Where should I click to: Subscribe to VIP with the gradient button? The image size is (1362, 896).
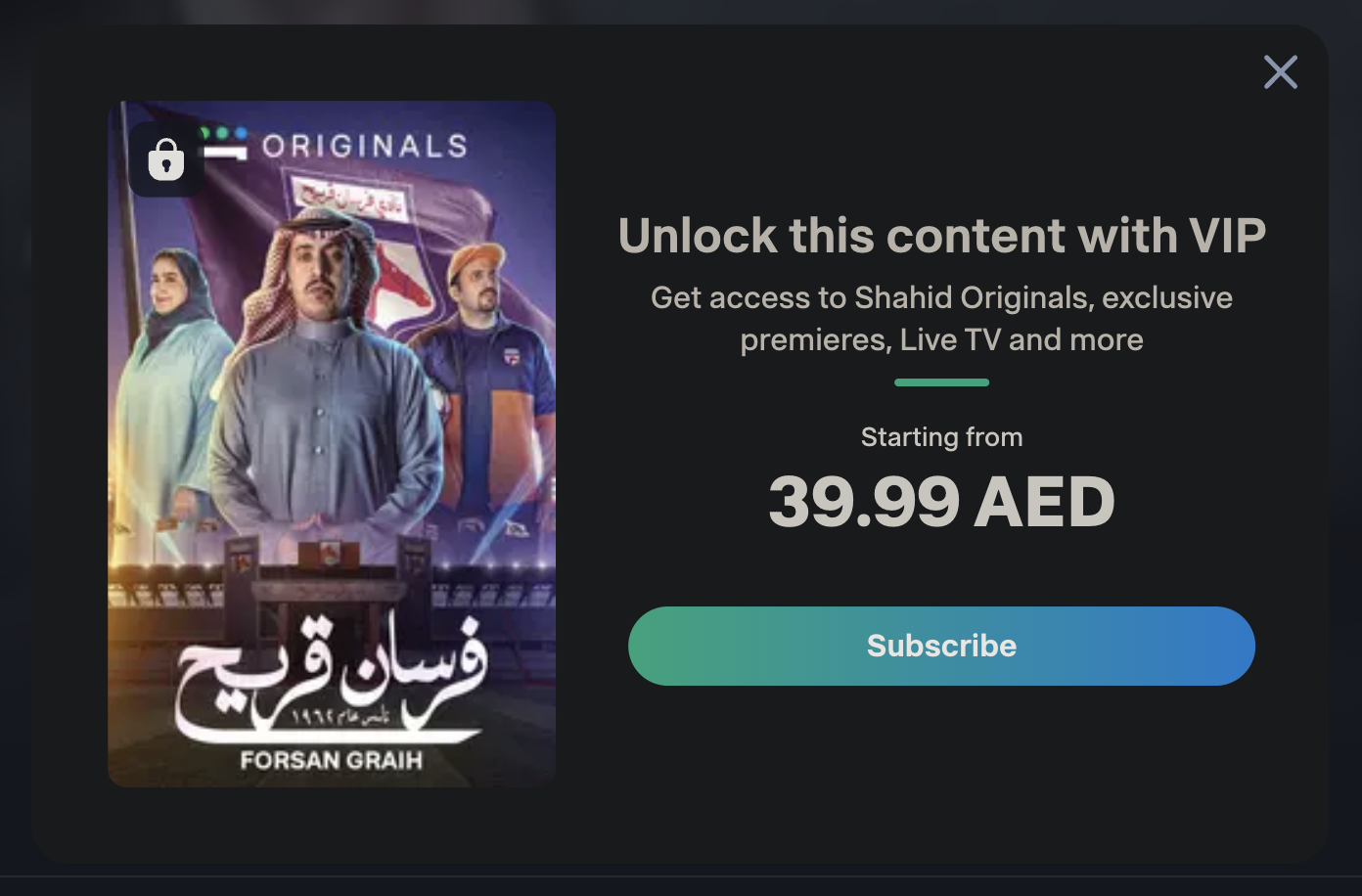941,646
